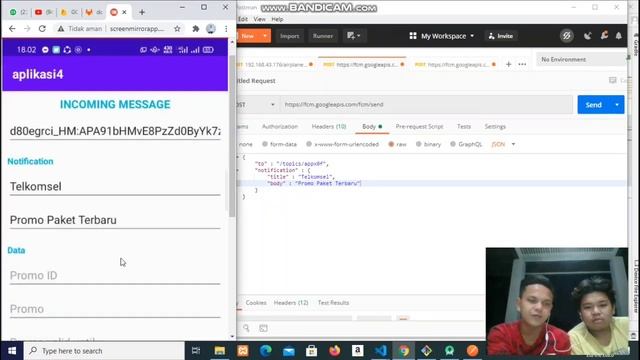Screen dimensions: 640x360
Task: Open request tabs three-dot options
Action: pyautogui.click(x=522, y=64)
